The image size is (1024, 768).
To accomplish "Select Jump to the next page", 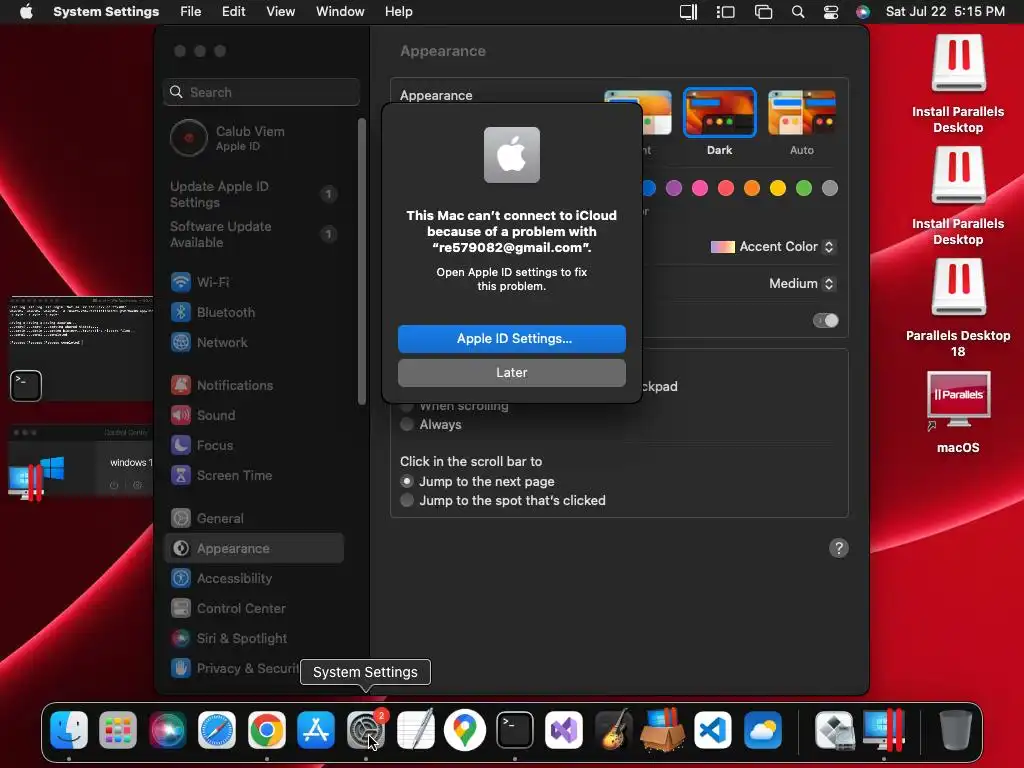I will click(x=407, y=481).
